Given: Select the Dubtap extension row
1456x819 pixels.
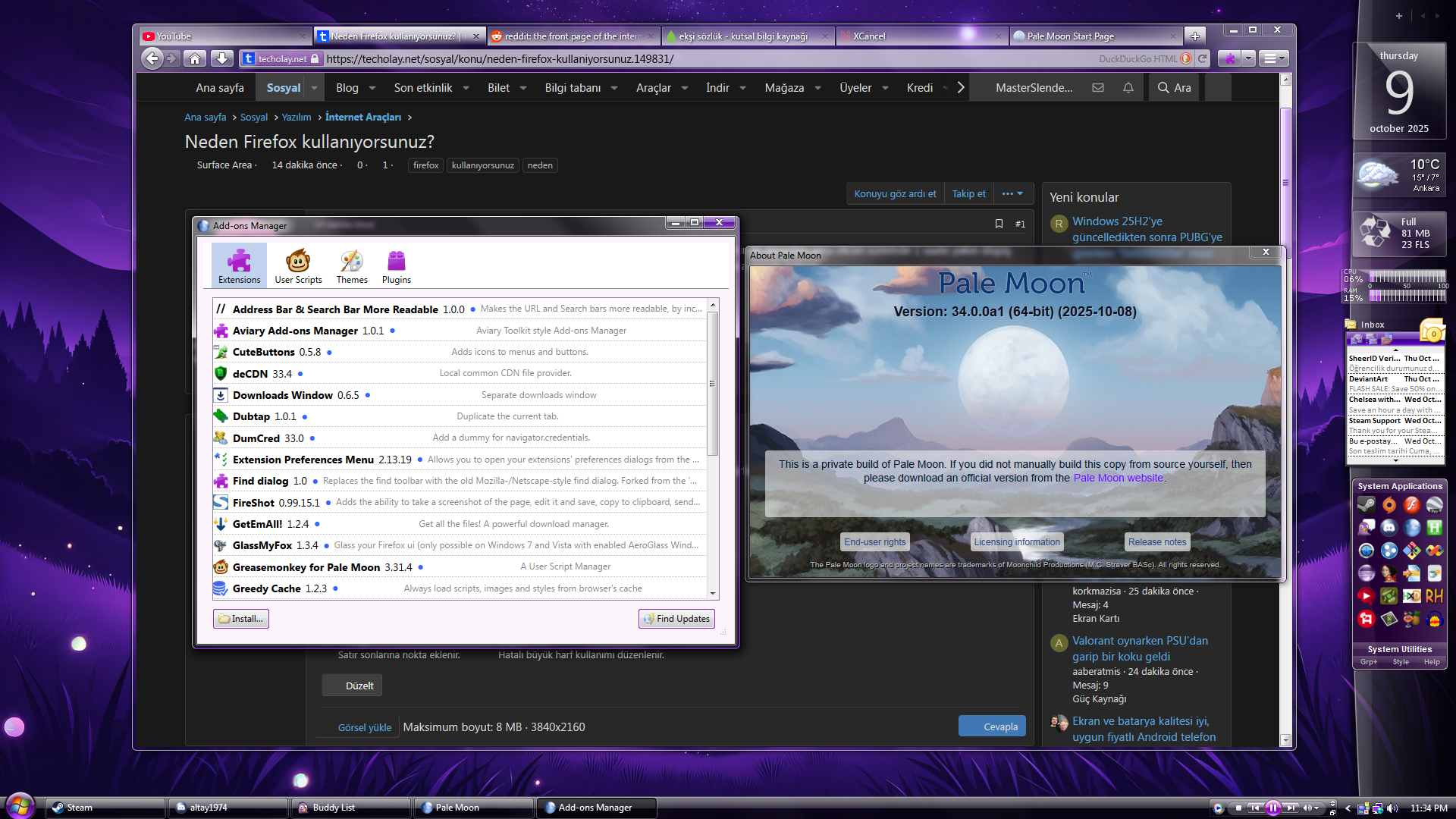Looking at the screenshot, I should pyautogui.click(x=460, y=416).
